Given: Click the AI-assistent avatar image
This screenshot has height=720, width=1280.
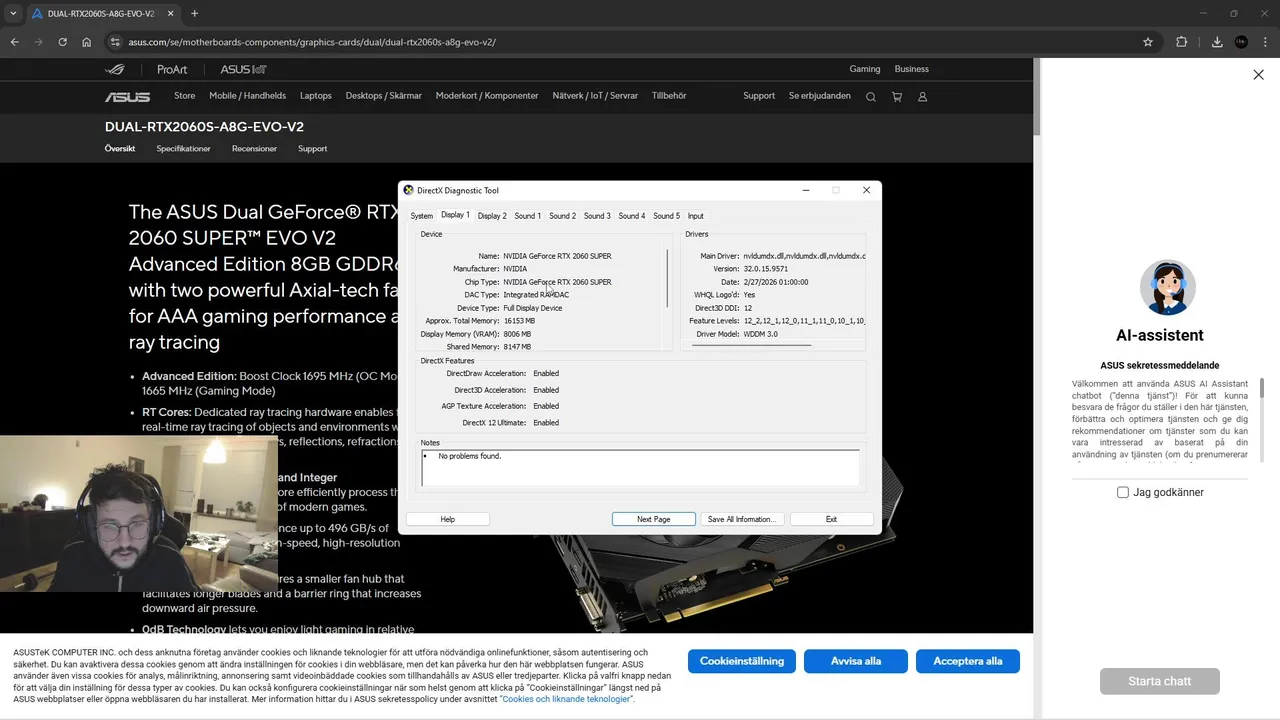Looking at the screenshot, I should point(1167,288).
